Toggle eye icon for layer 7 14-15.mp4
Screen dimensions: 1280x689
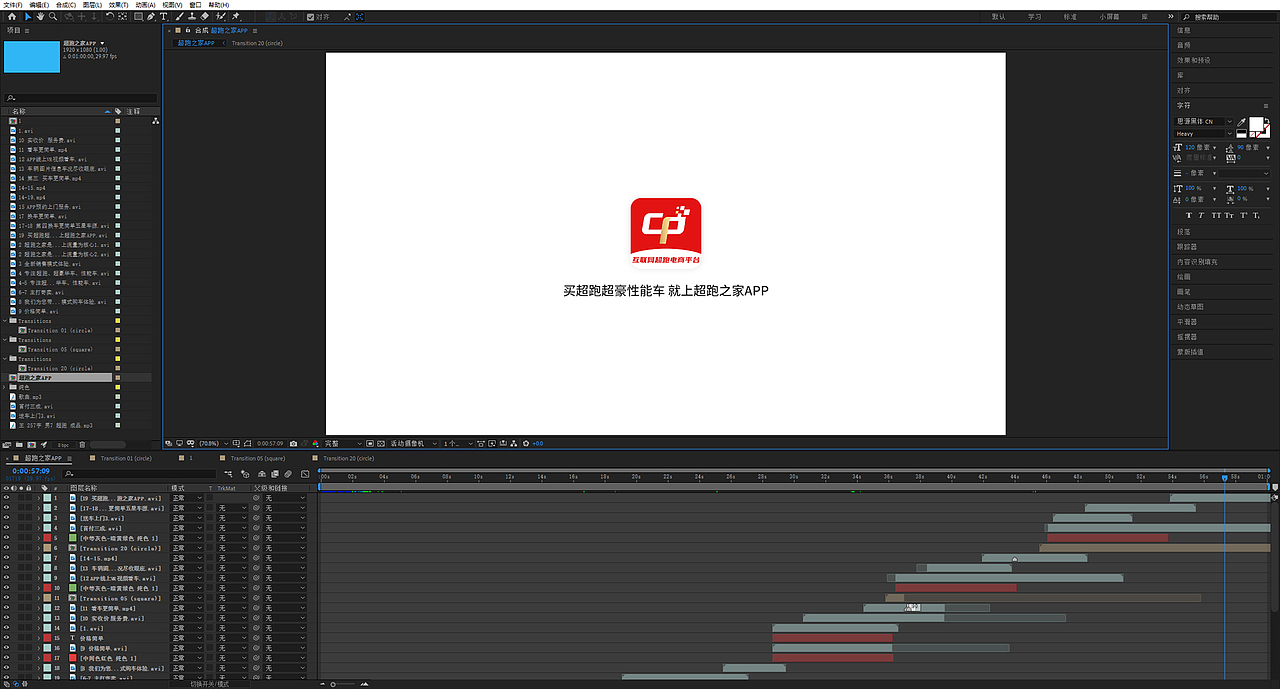[x=6, y=558]
